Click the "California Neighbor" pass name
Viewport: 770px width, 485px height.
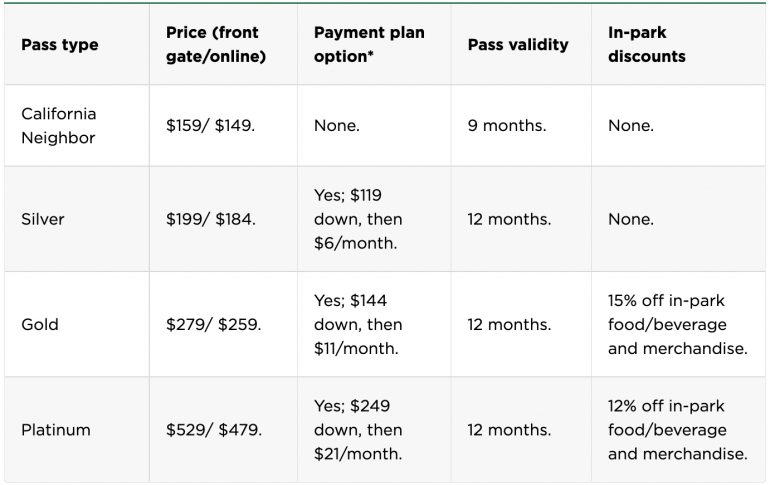59,126
